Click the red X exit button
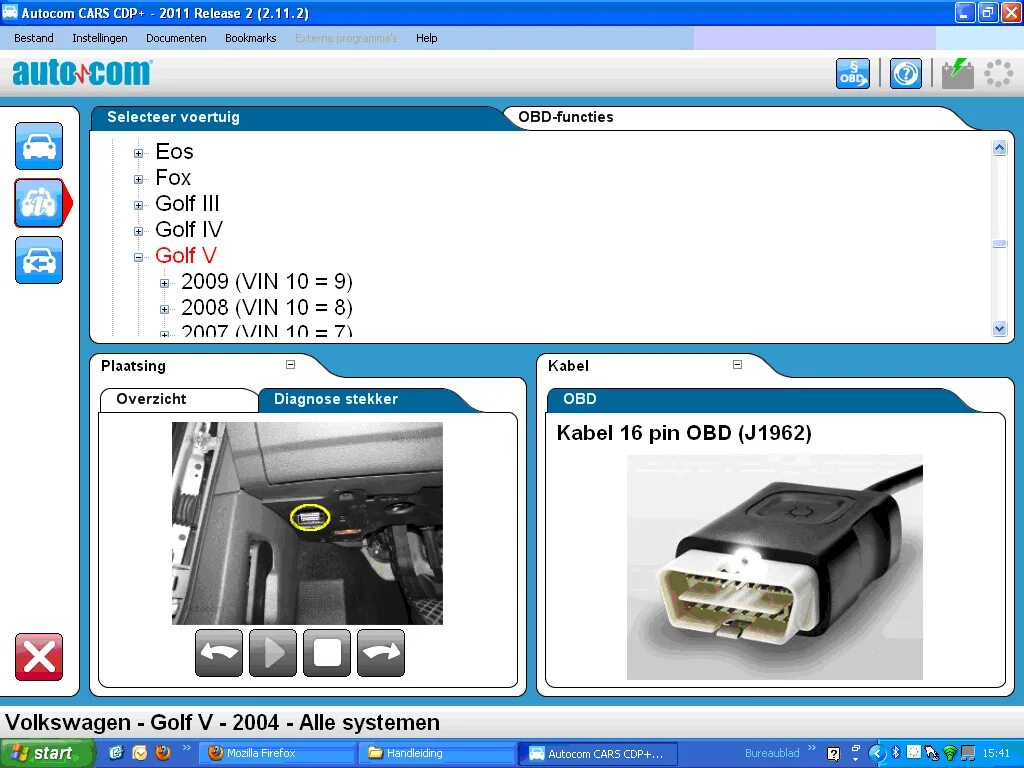The height and width of the screenshot is (768, 1024). [x=39, y=656]
